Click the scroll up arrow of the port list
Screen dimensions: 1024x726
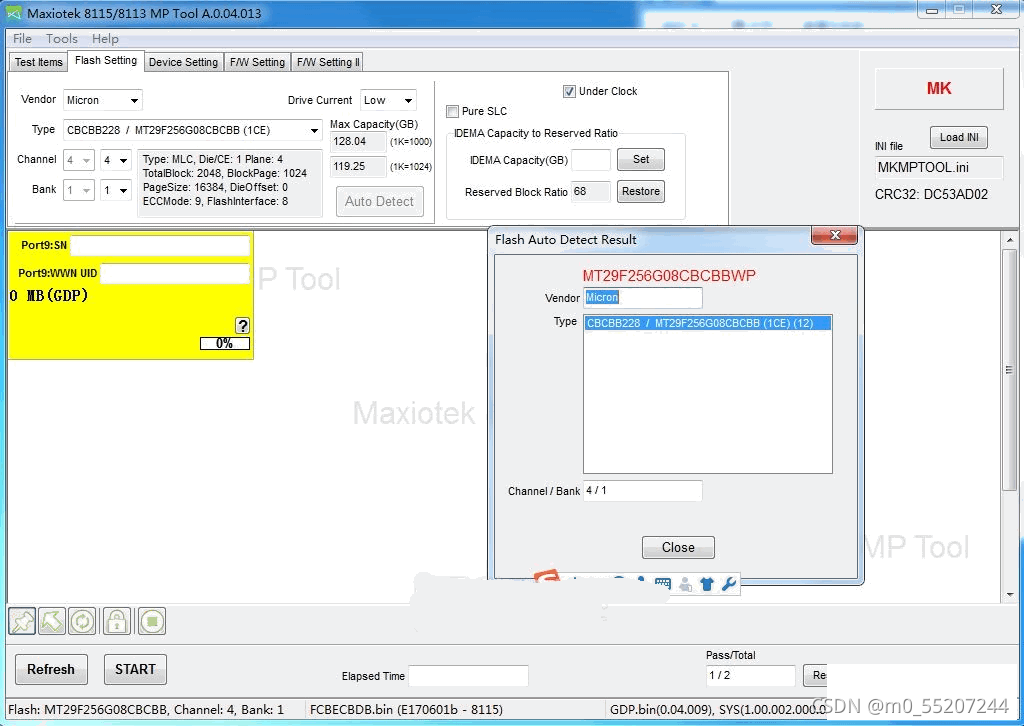point(1010,240)
